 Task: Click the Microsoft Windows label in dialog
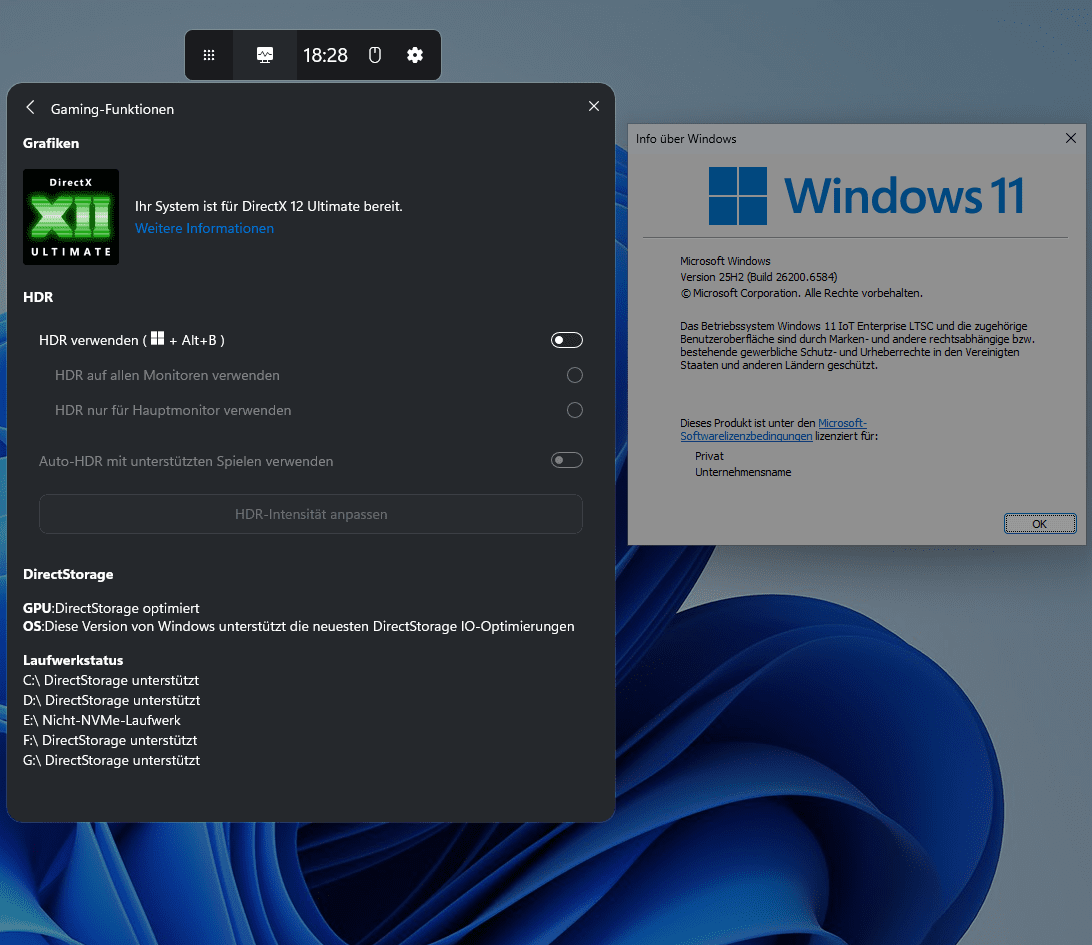point(725,261)
